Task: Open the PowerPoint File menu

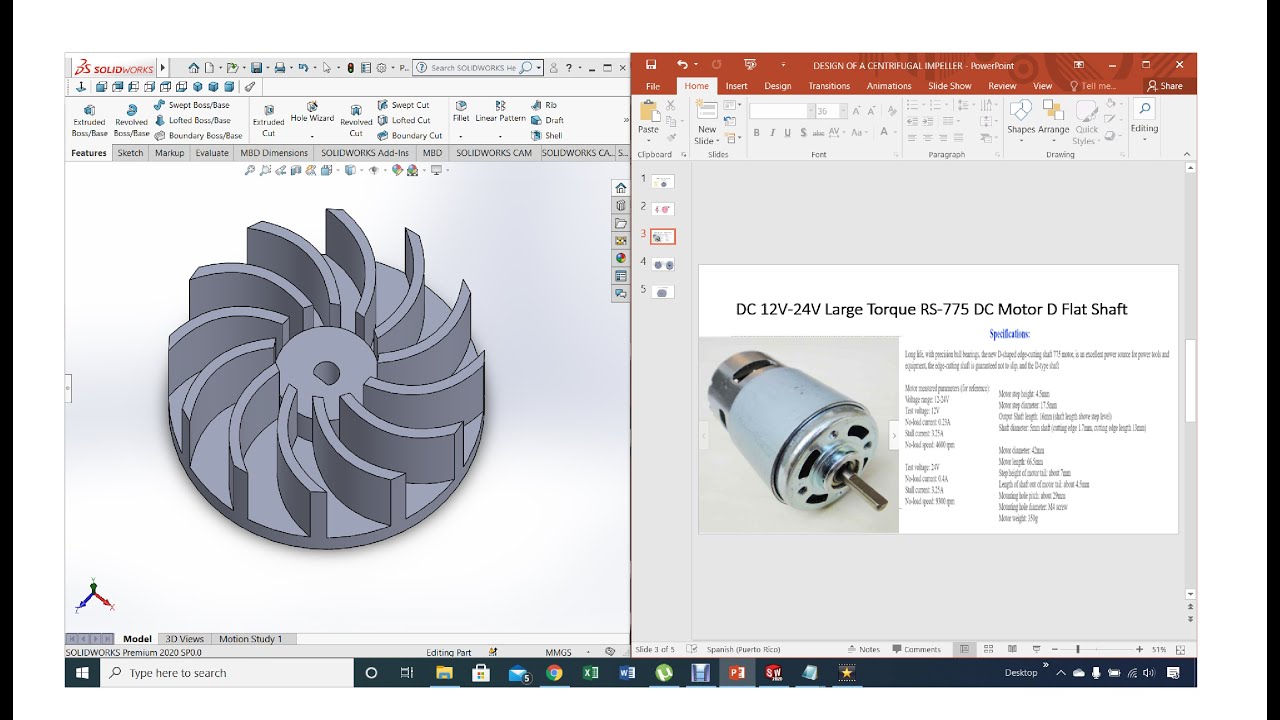Action: point(653,86)
